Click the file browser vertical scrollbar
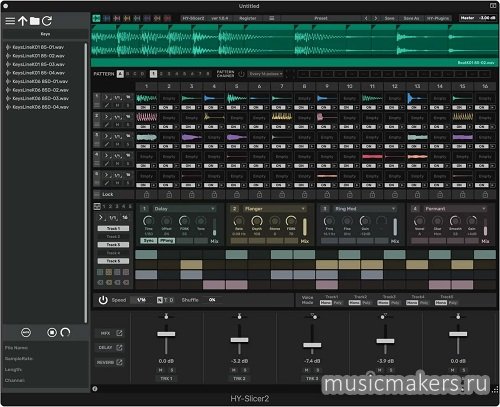 tap(85, 183)
